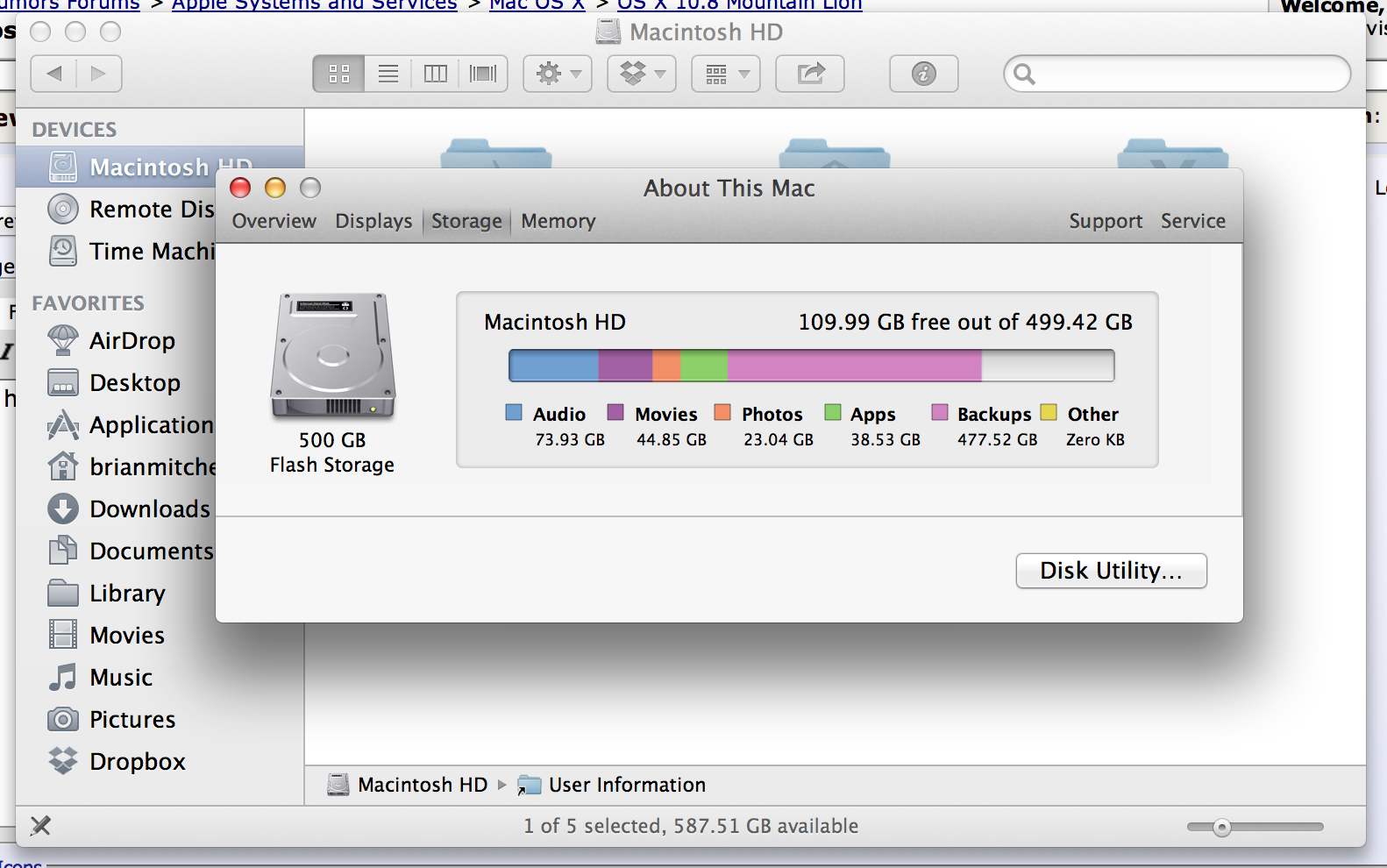Click the Mac OS X breadcrumb link
Image resolution: width=1387 pixels, height=868 pixels.
[537, 4]
